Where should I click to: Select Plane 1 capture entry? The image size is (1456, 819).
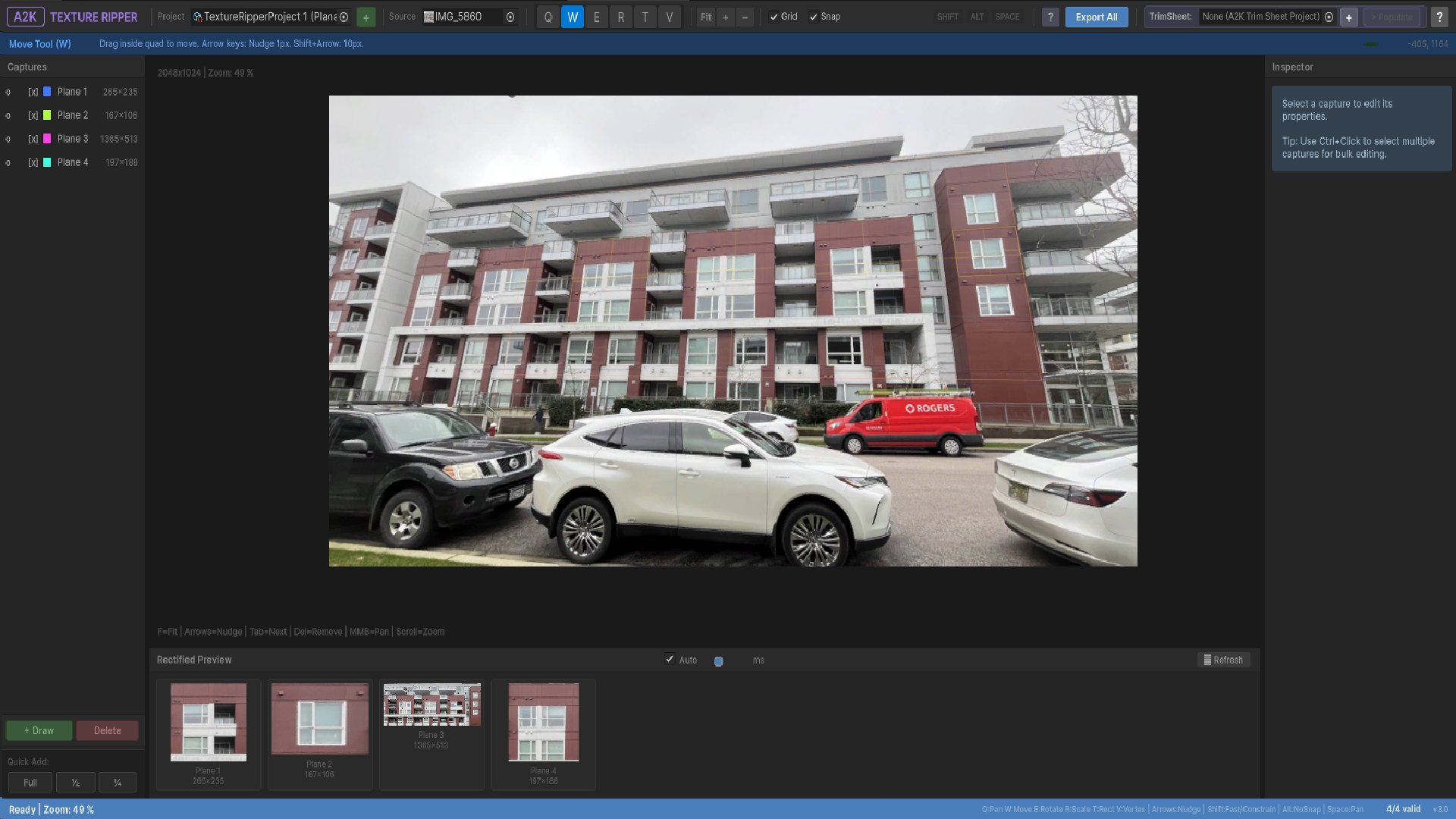pos(72,92)
